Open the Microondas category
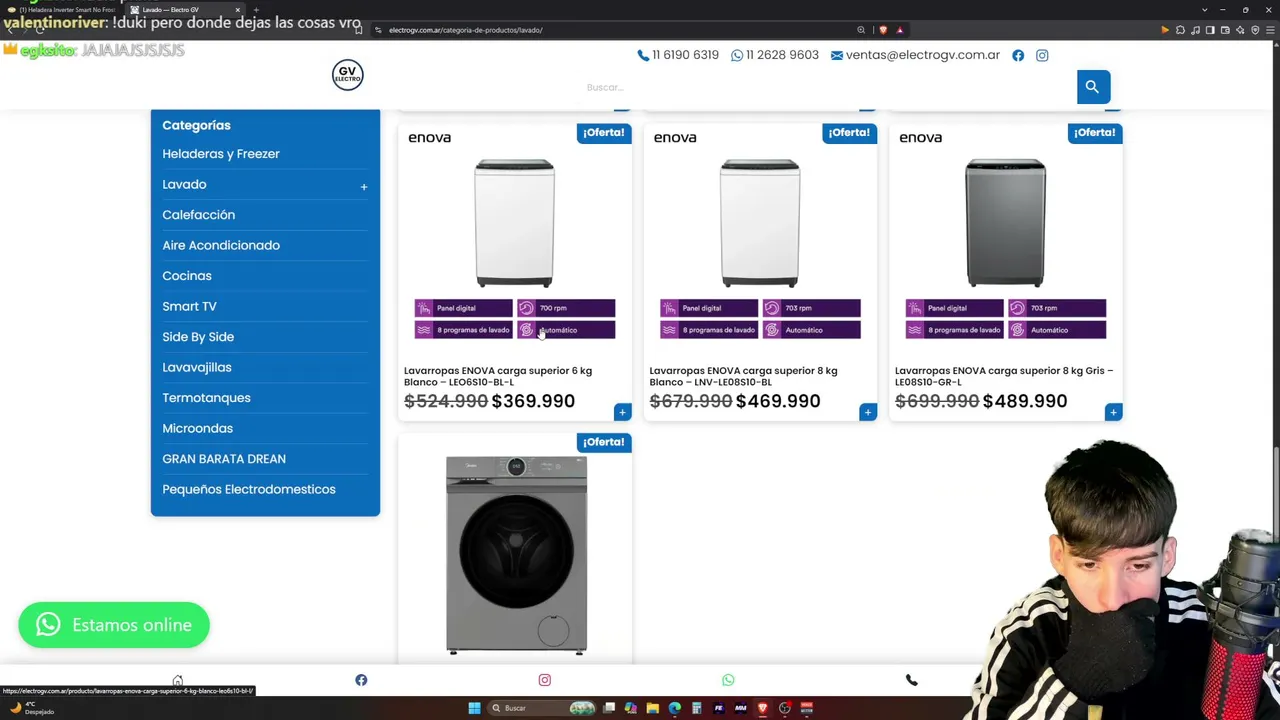Image resolution: width=1280 pixels, height=720 pixels. (197, 428)
